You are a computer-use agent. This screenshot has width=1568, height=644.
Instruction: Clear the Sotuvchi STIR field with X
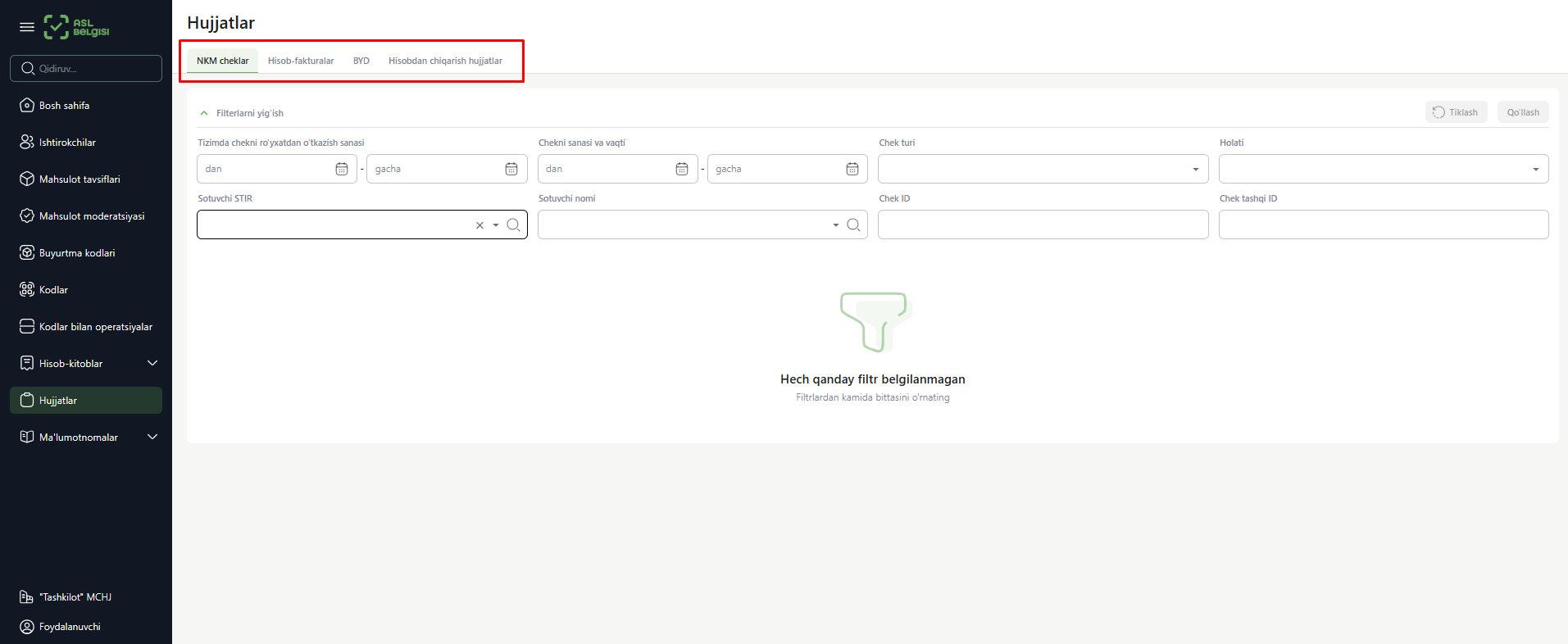(479, 225)
